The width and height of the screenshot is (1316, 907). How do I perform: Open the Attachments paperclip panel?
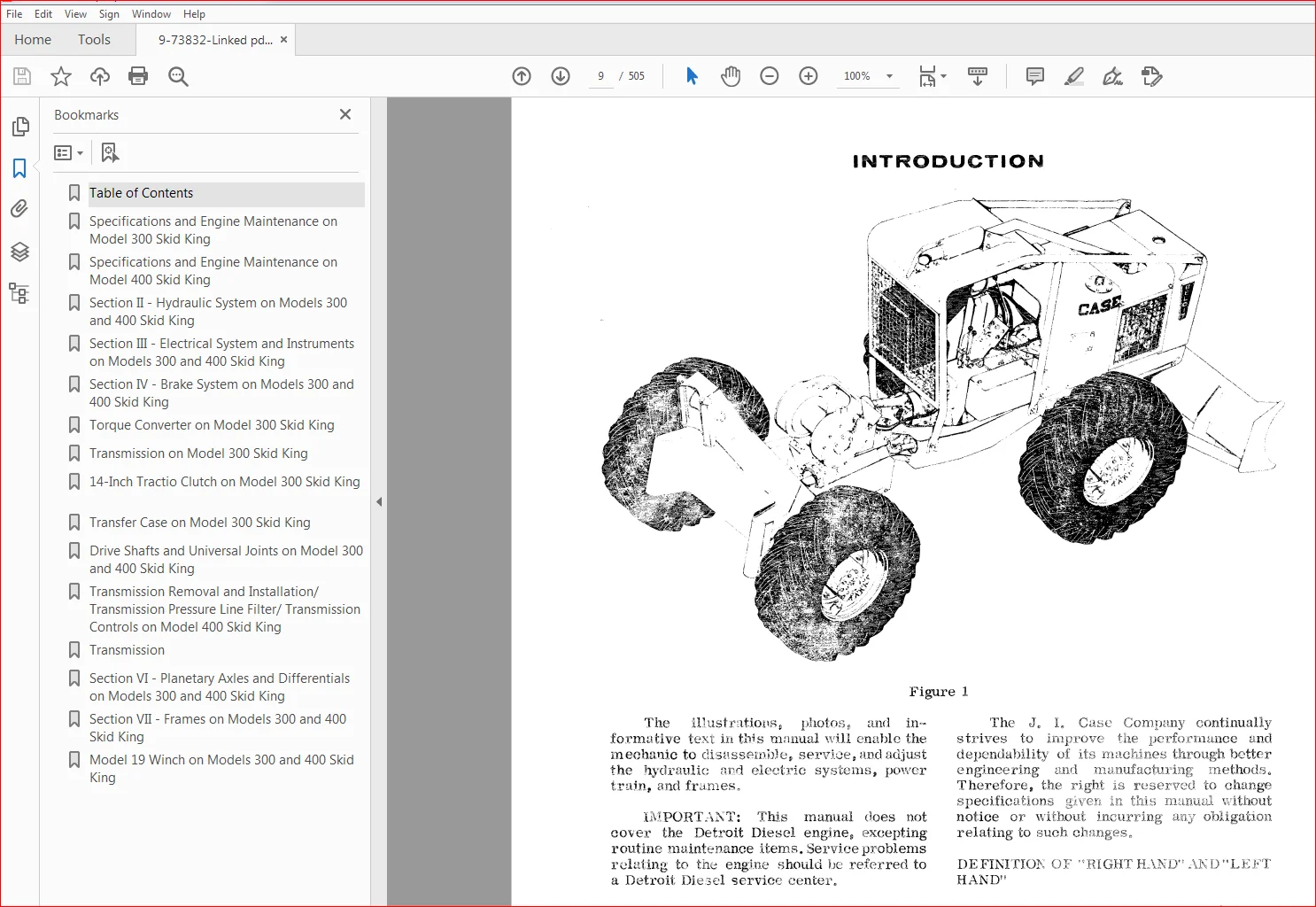pyautogui.click(x=19, y=209)
